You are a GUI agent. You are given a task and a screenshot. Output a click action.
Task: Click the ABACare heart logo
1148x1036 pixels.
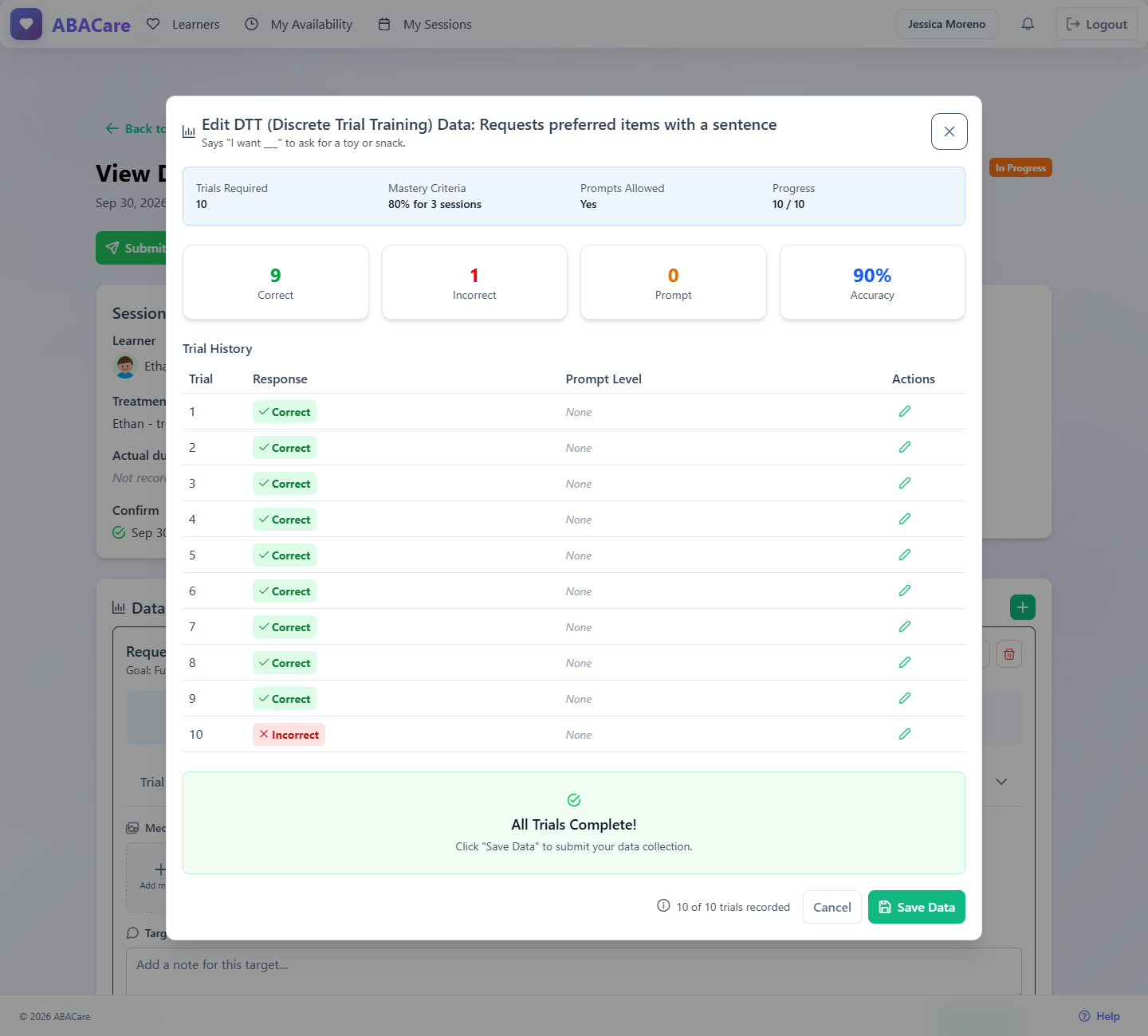tap(26, 24)
